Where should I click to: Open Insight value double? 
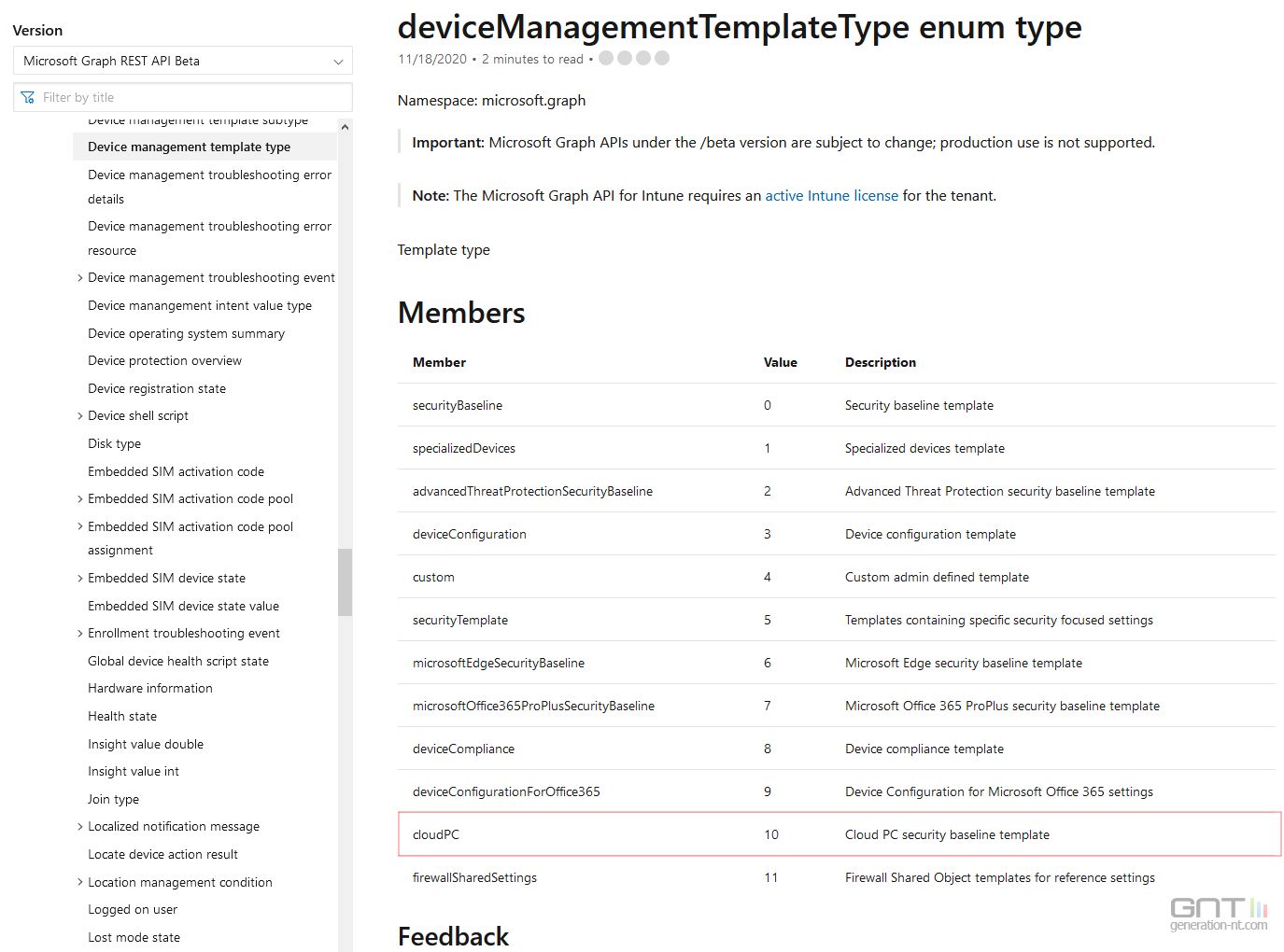pos(146,744)
